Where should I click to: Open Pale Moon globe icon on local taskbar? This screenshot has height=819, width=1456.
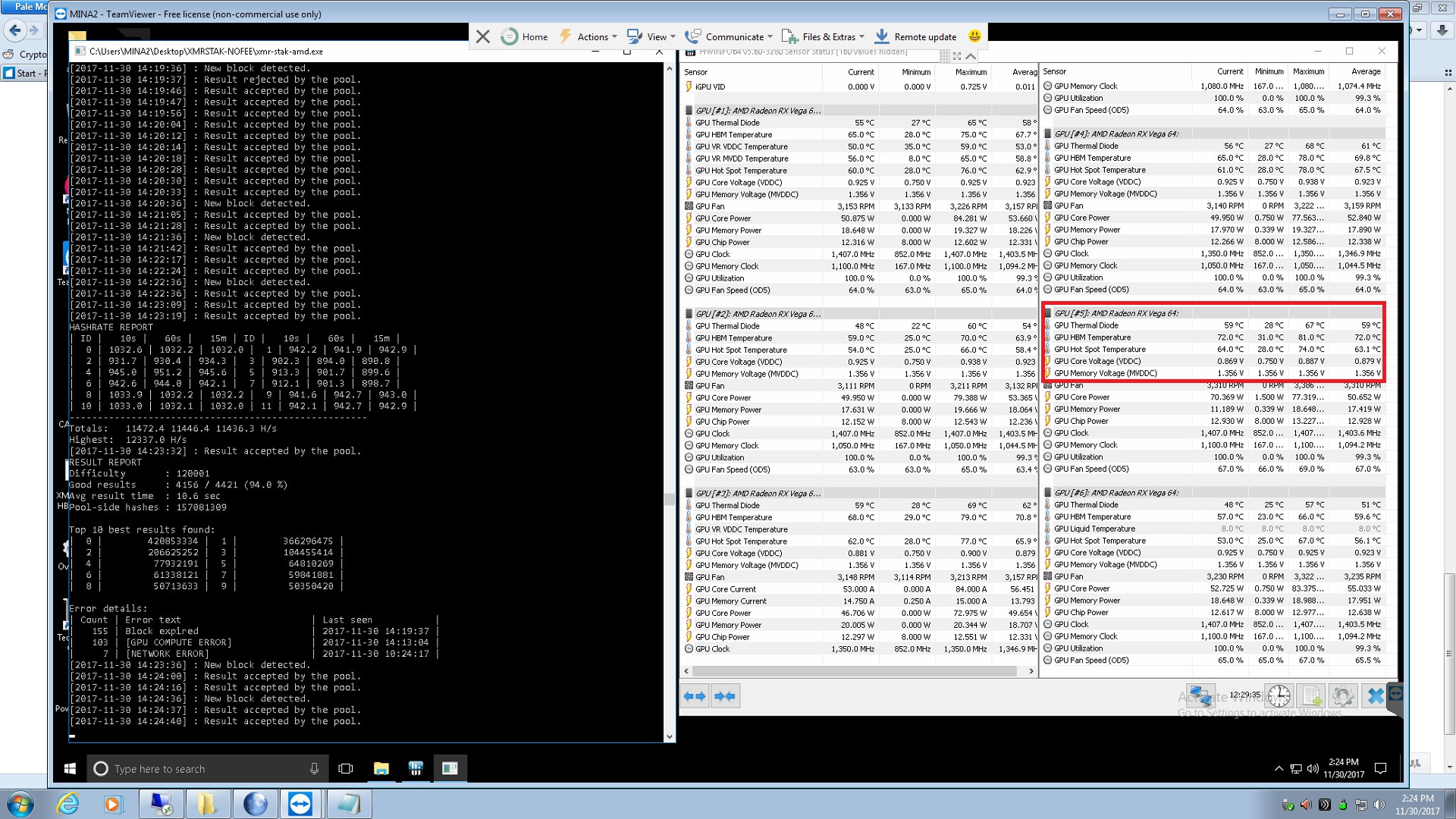click(x=255, y=804)
